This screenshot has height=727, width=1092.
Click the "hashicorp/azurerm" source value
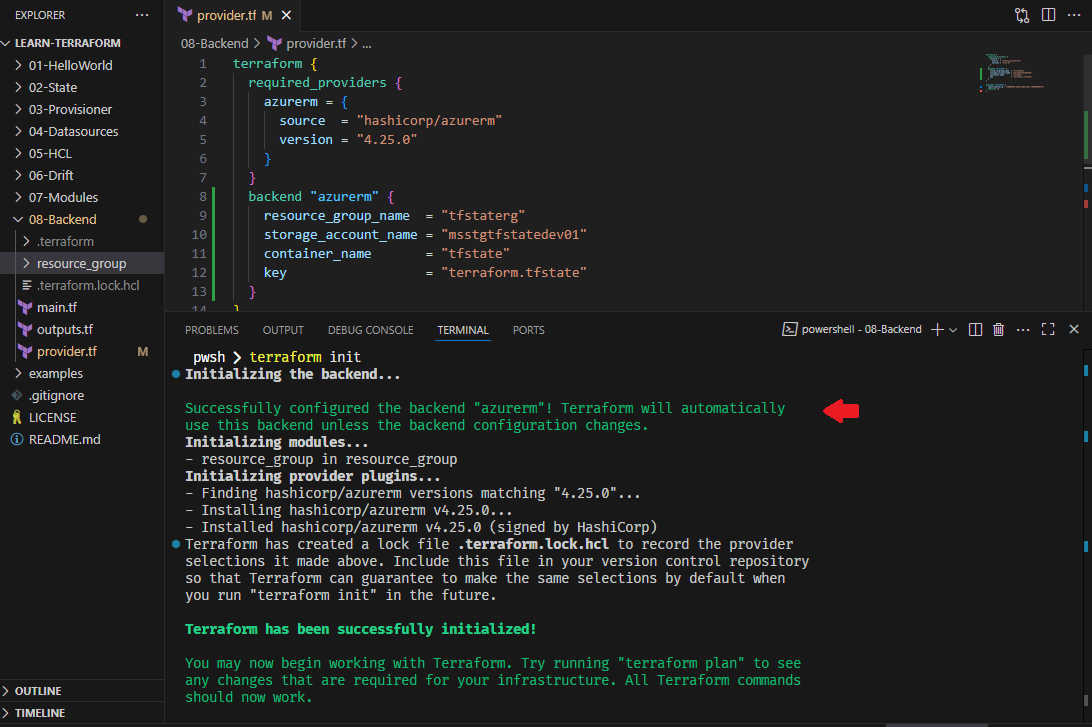[x=429, y=120]
